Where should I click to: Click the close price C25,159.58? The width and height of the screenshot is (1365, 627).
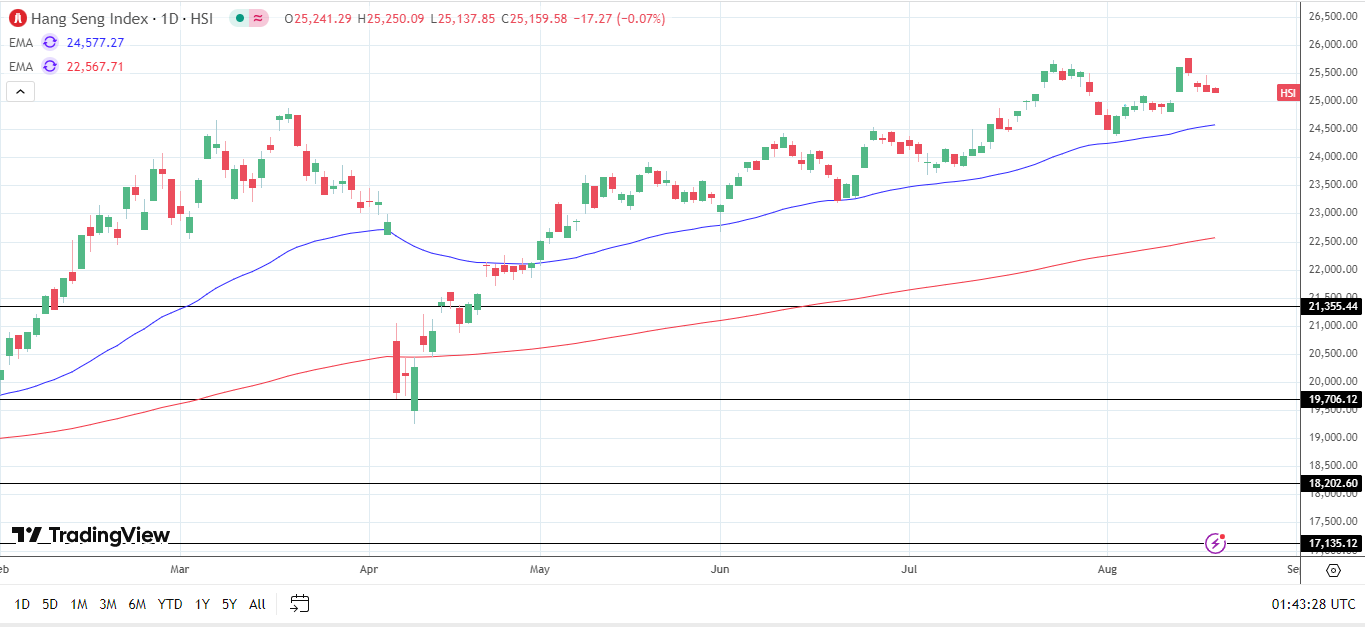[534, 18]
